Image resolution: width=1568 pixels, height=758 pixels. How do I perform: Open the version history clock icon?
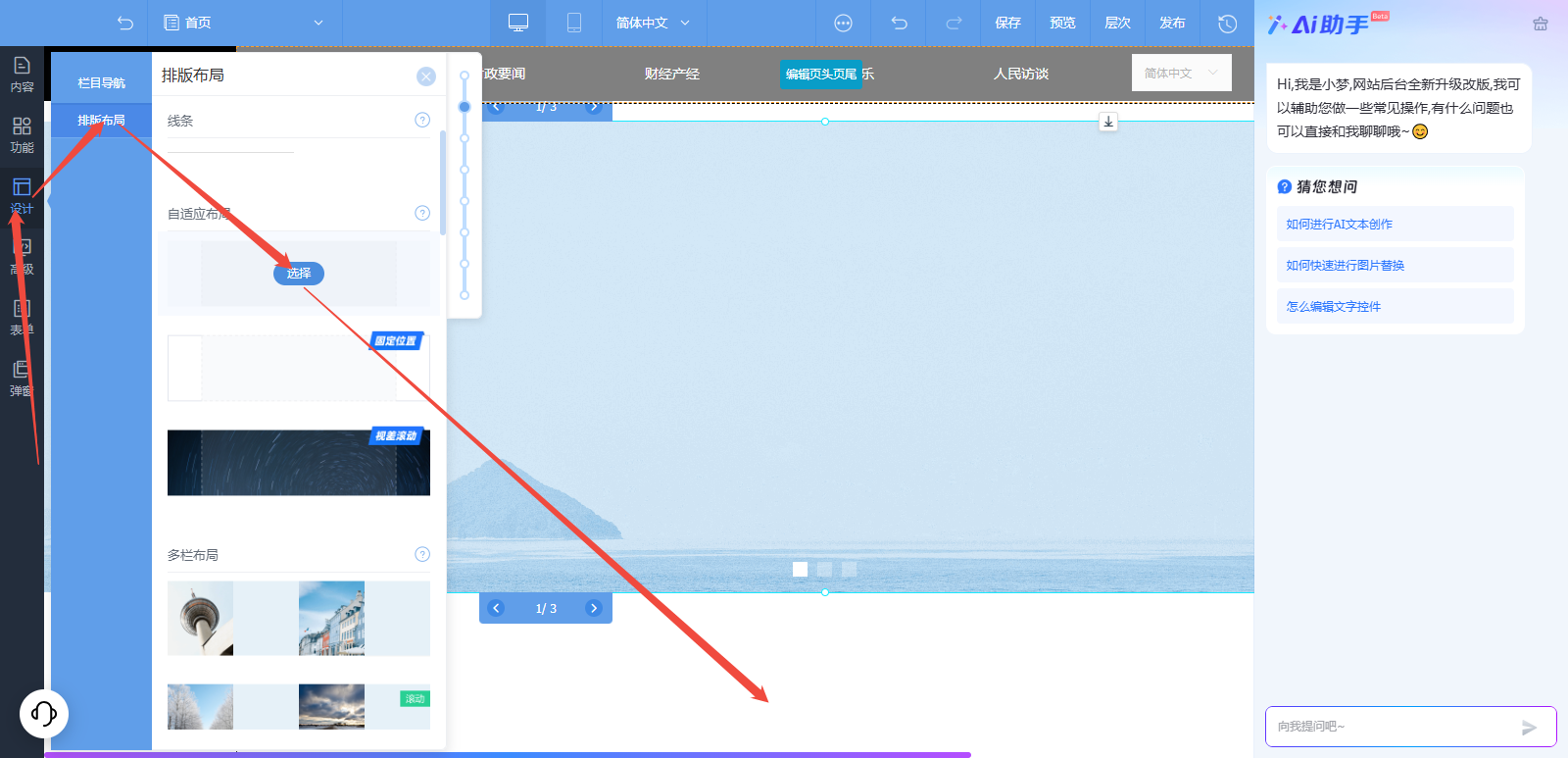[1227, 23]
